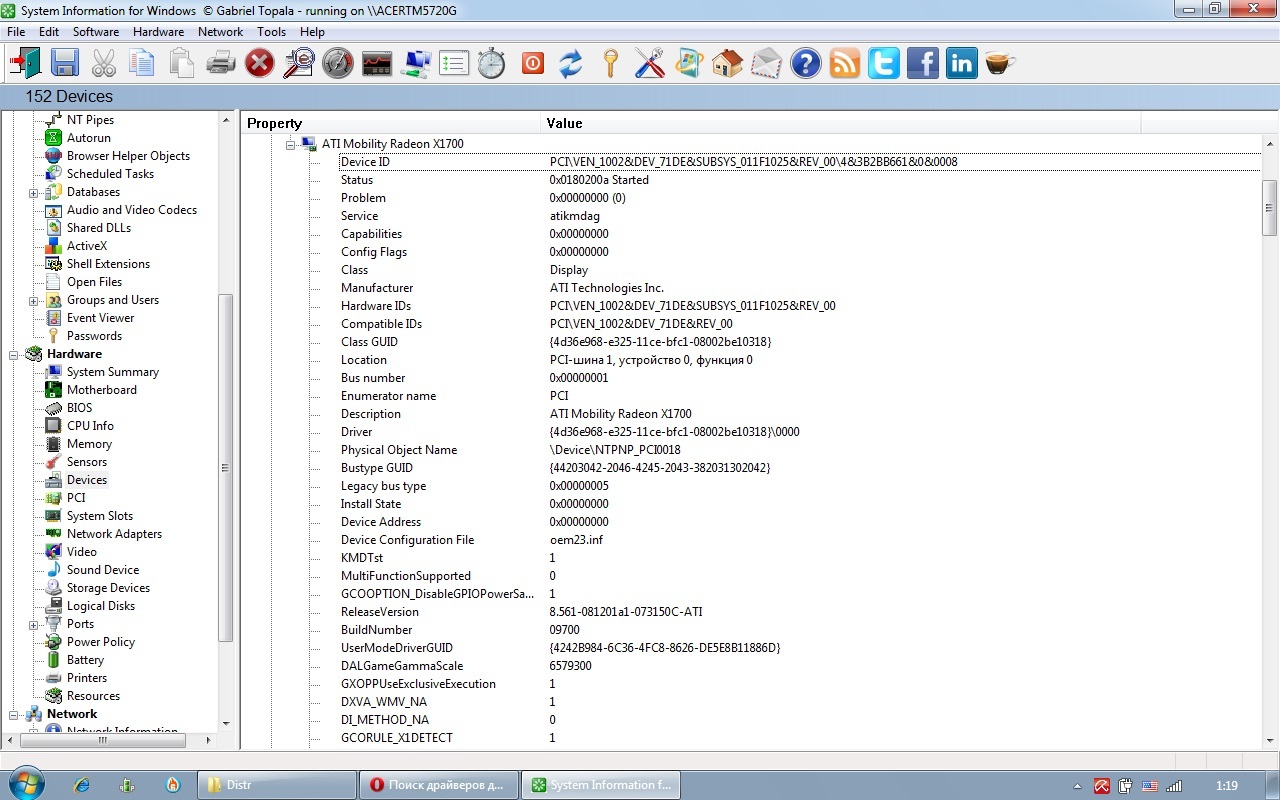Click the red shutdown power toolbar icon
The height and width of the screenshot is (800, 1280).
click(x=532, y=64)
